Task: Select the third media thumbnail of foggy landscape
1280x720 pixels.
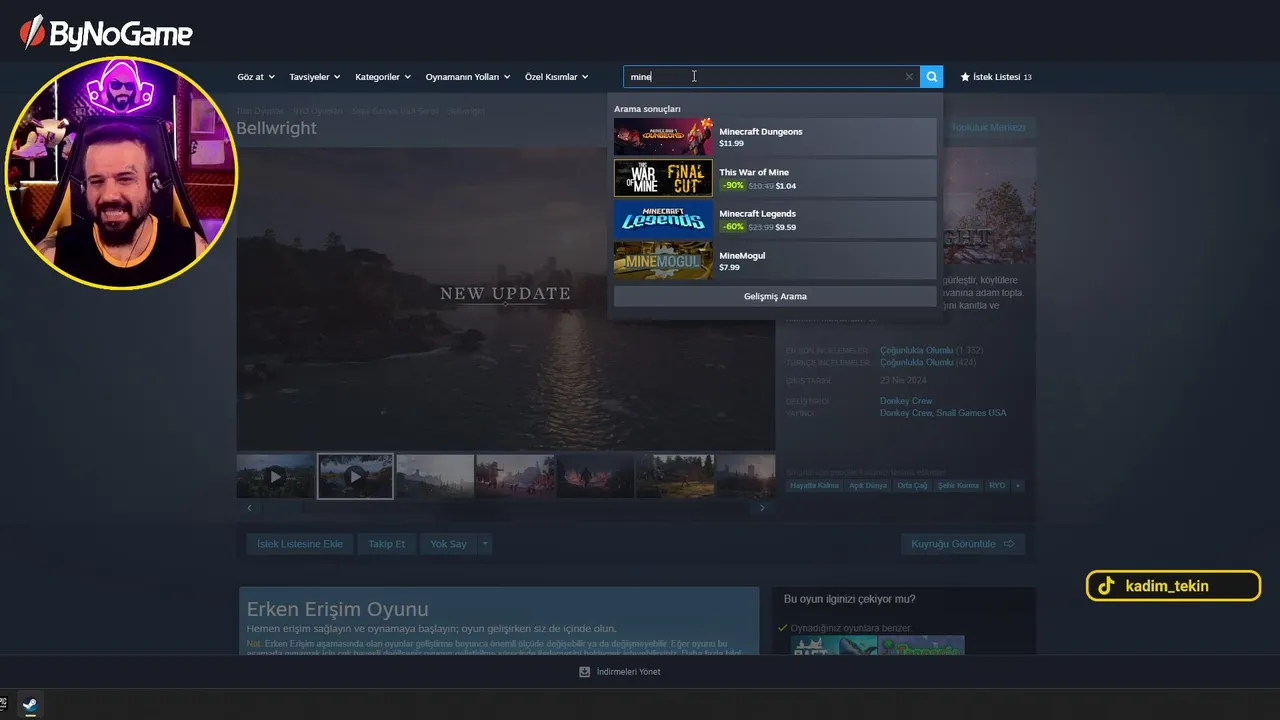Action: [x=435, y=477]
